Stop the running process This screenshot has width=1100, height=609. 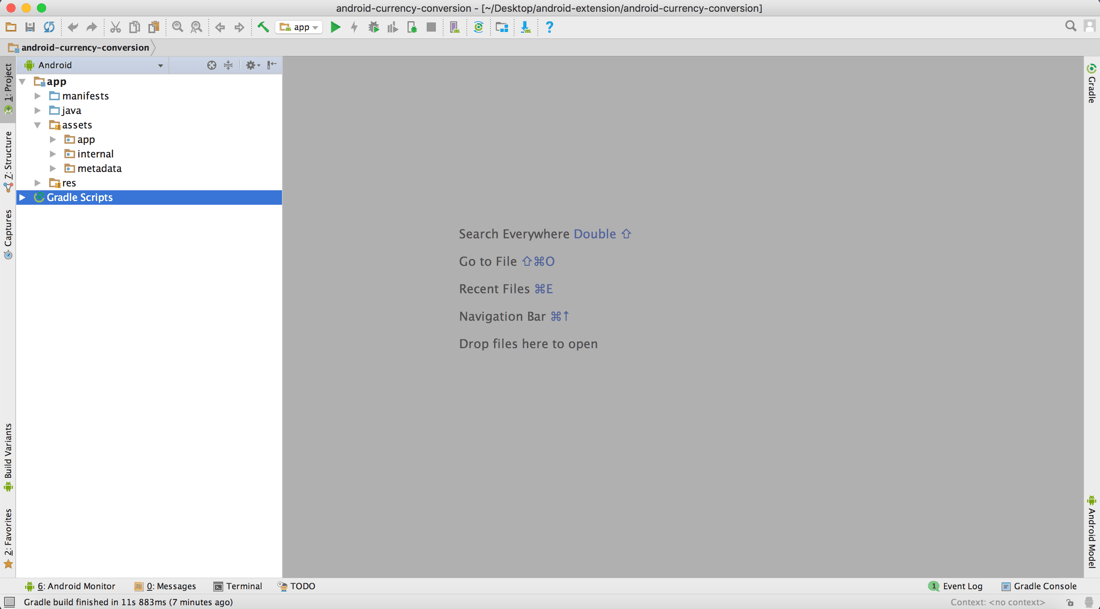click(431, 27)
